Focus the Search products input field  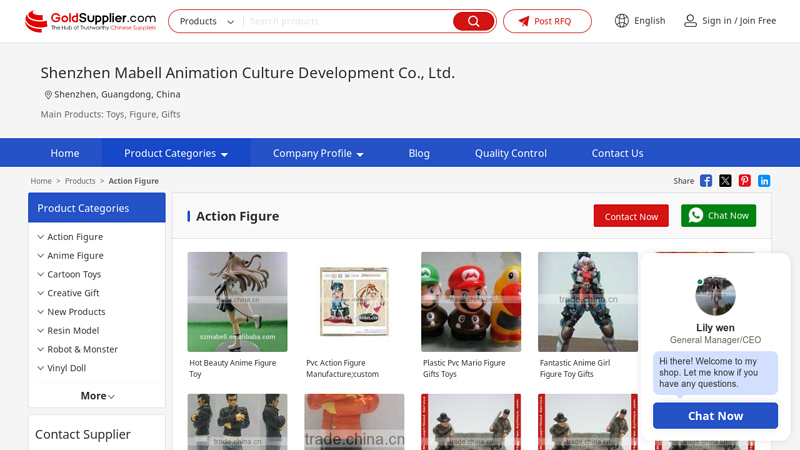[x=349, y=21]
